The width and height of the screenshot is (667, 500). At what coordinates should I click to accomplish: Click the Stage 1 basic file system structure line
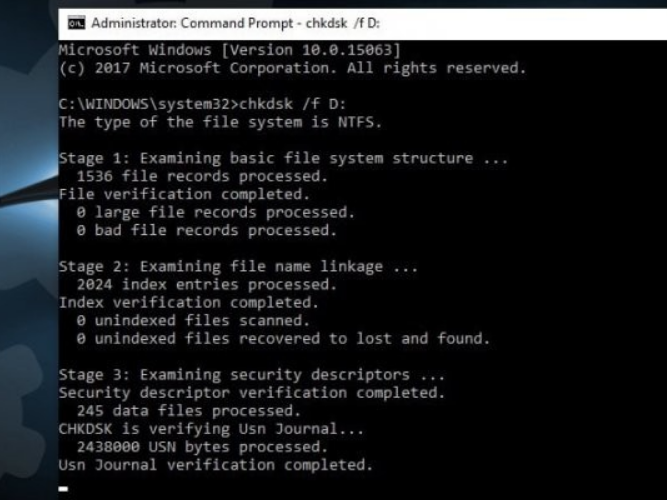tap(283, 158)
